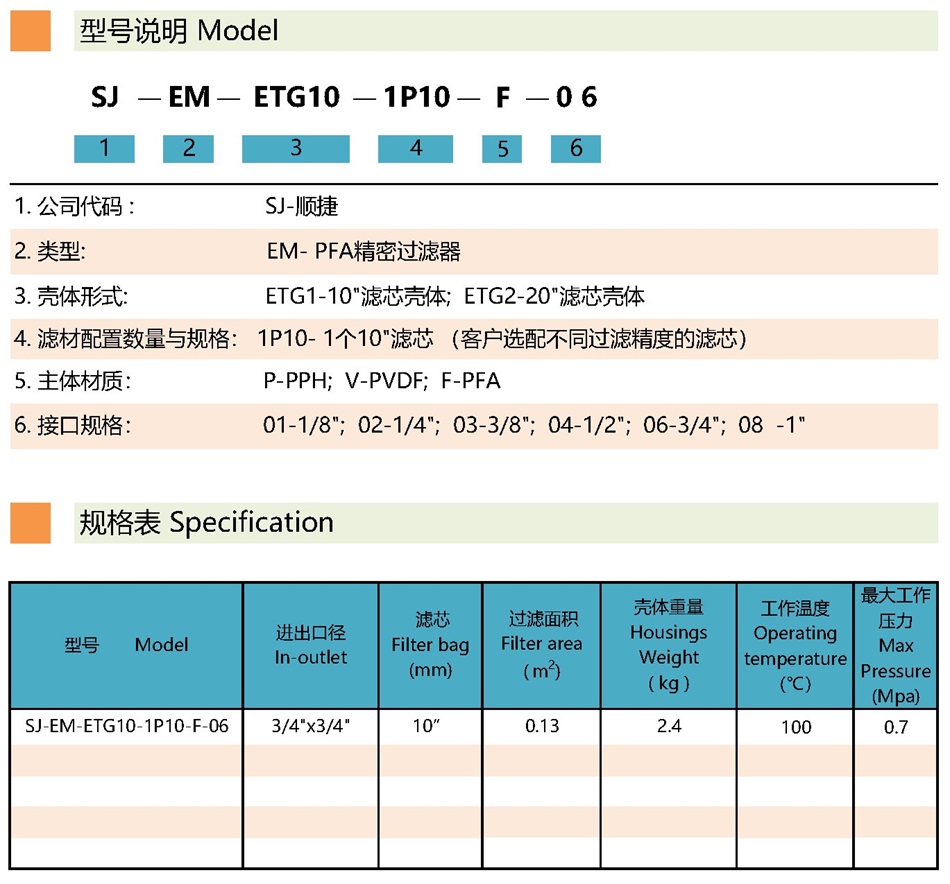Select the blue box numbered 1
This screenshot has width=950, height=884.
click(x=104, y=149)
